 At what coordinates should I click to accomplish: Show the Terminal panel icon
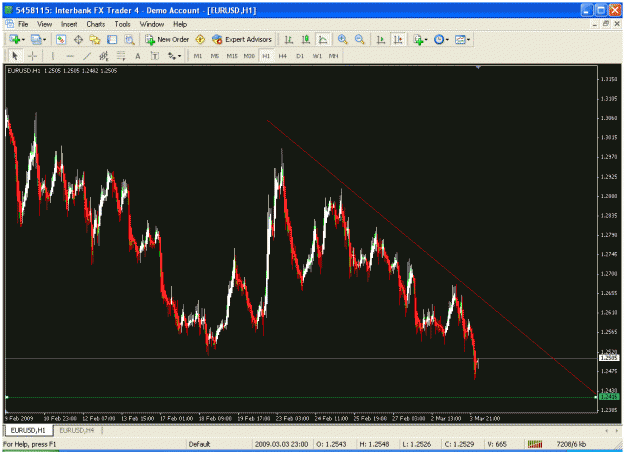[x=112, y=39]
